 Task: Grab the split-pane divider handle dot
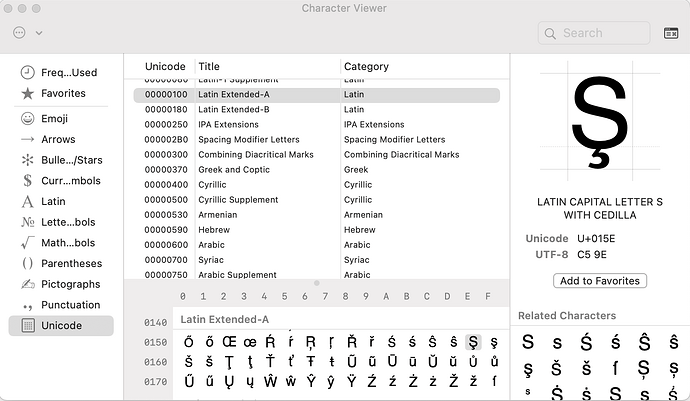point(316,283)
